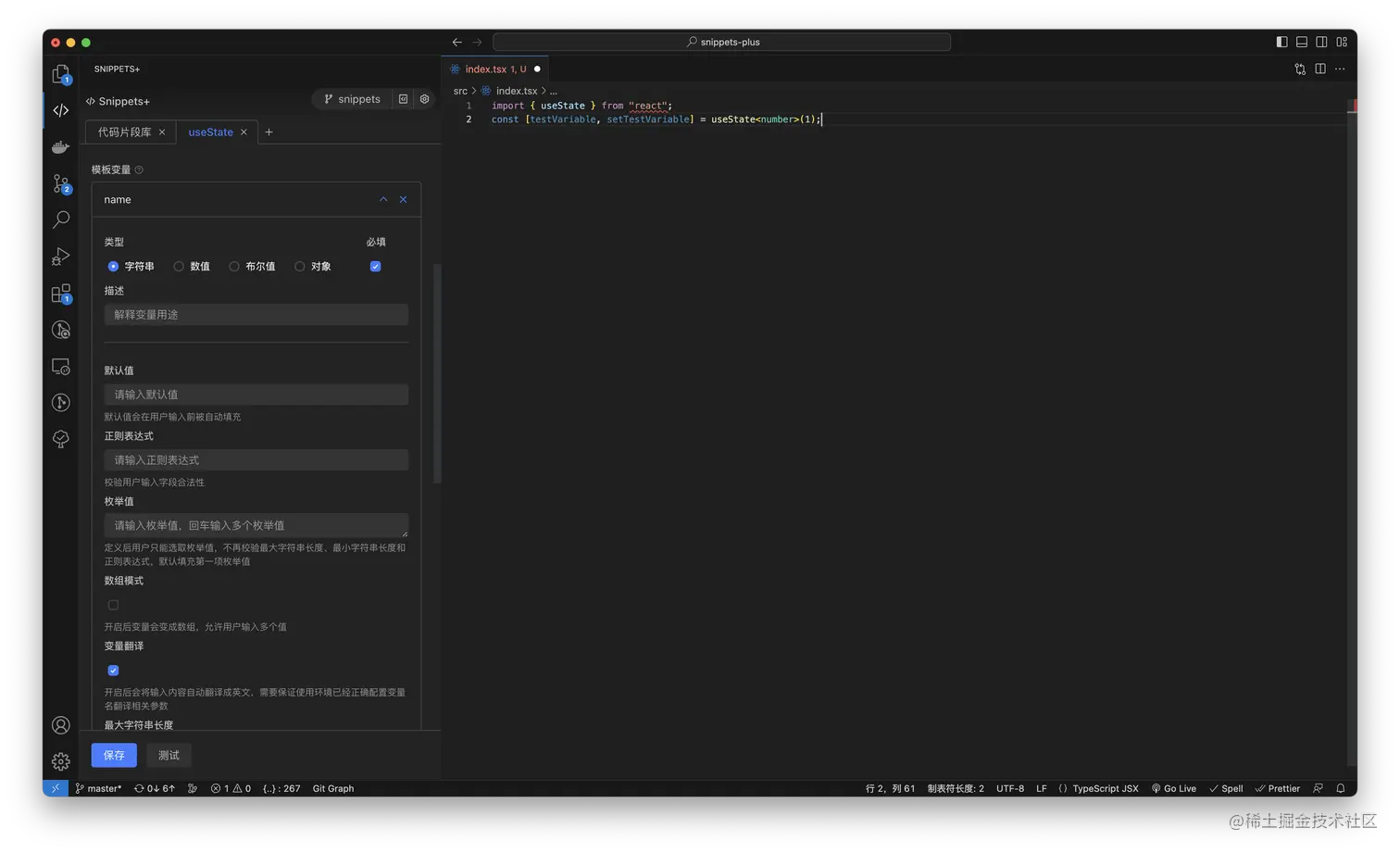Click the 保存 save button
The image size is (1400, 853).
coord(114,755)
